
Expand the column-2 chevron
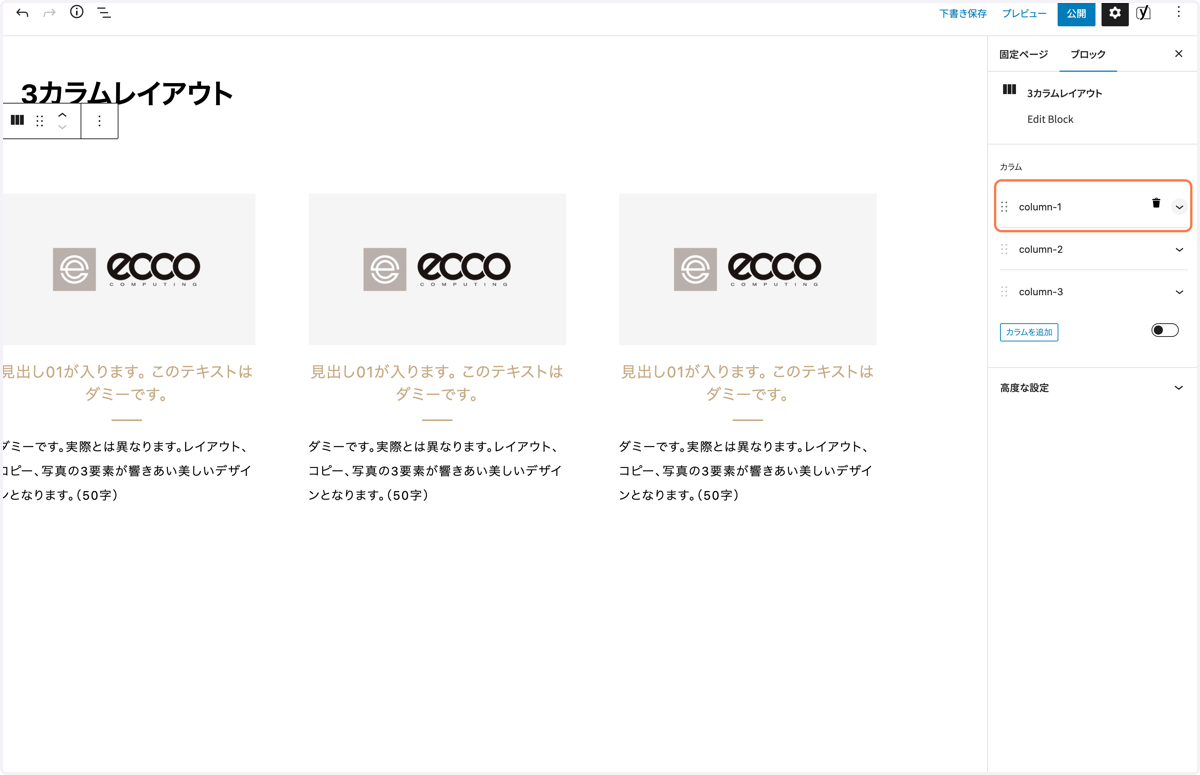coord(1179,250)
